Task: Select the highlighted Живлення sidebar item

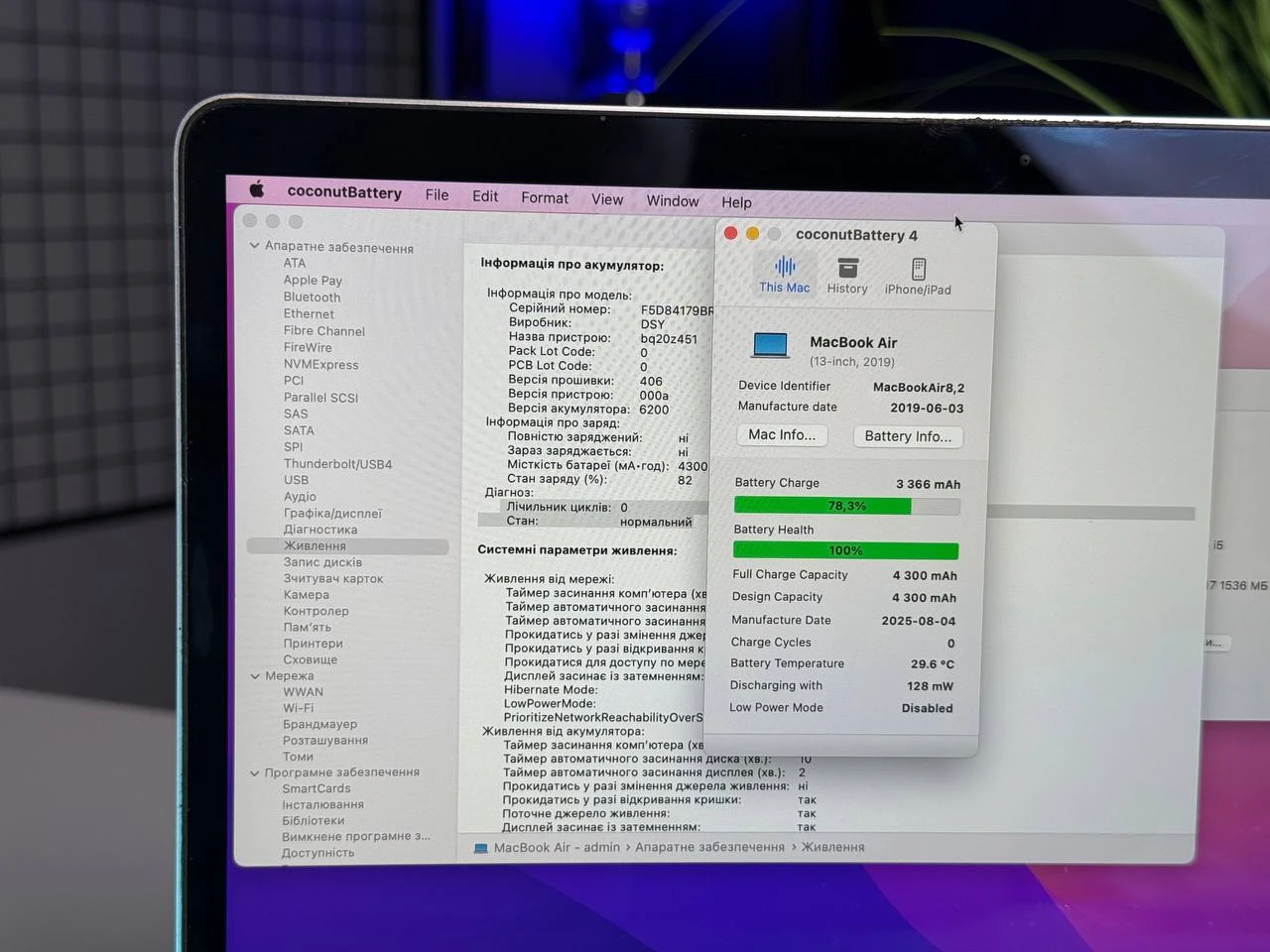Action: click(347, 546)
